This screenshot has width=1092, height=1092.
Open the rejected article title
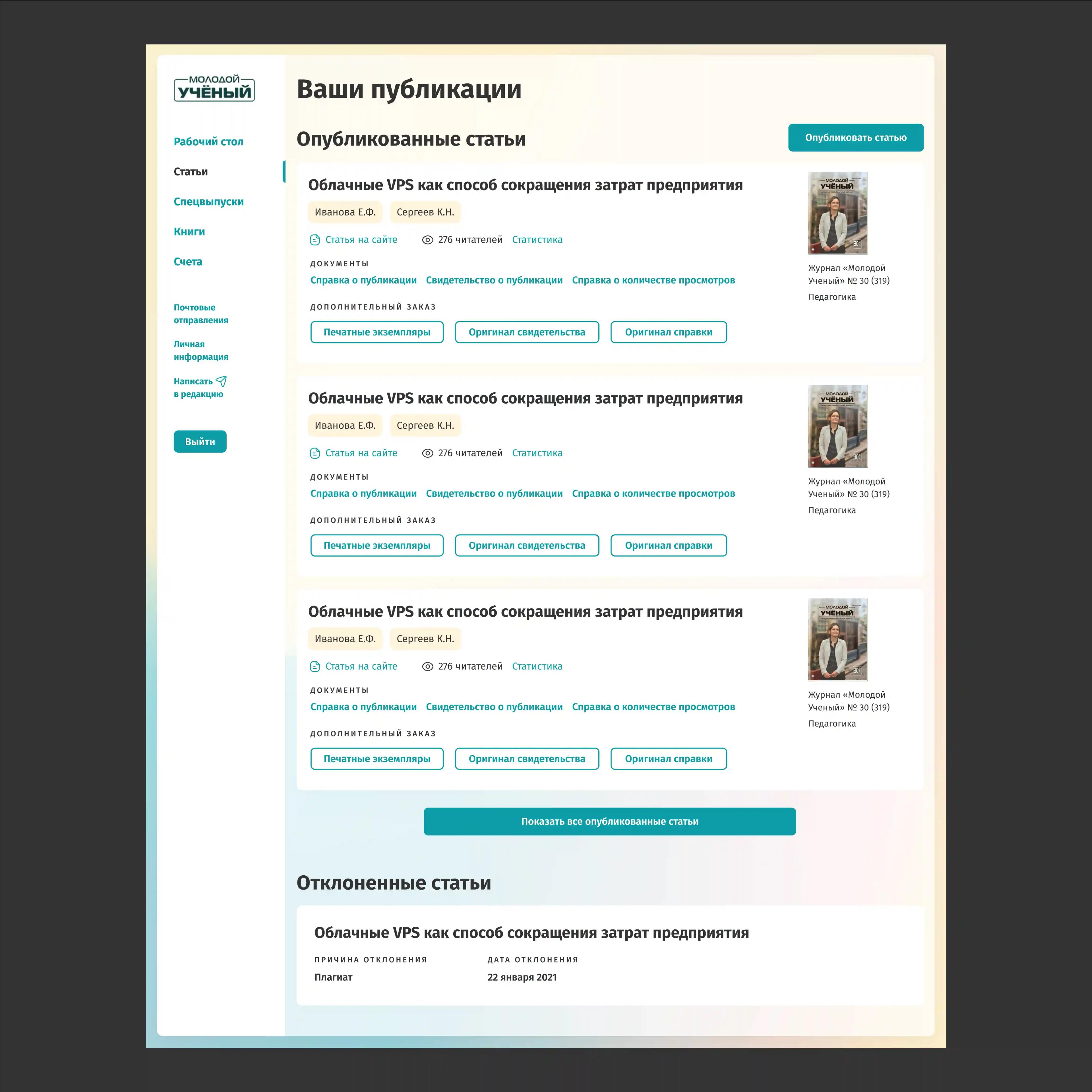point(531,933)
